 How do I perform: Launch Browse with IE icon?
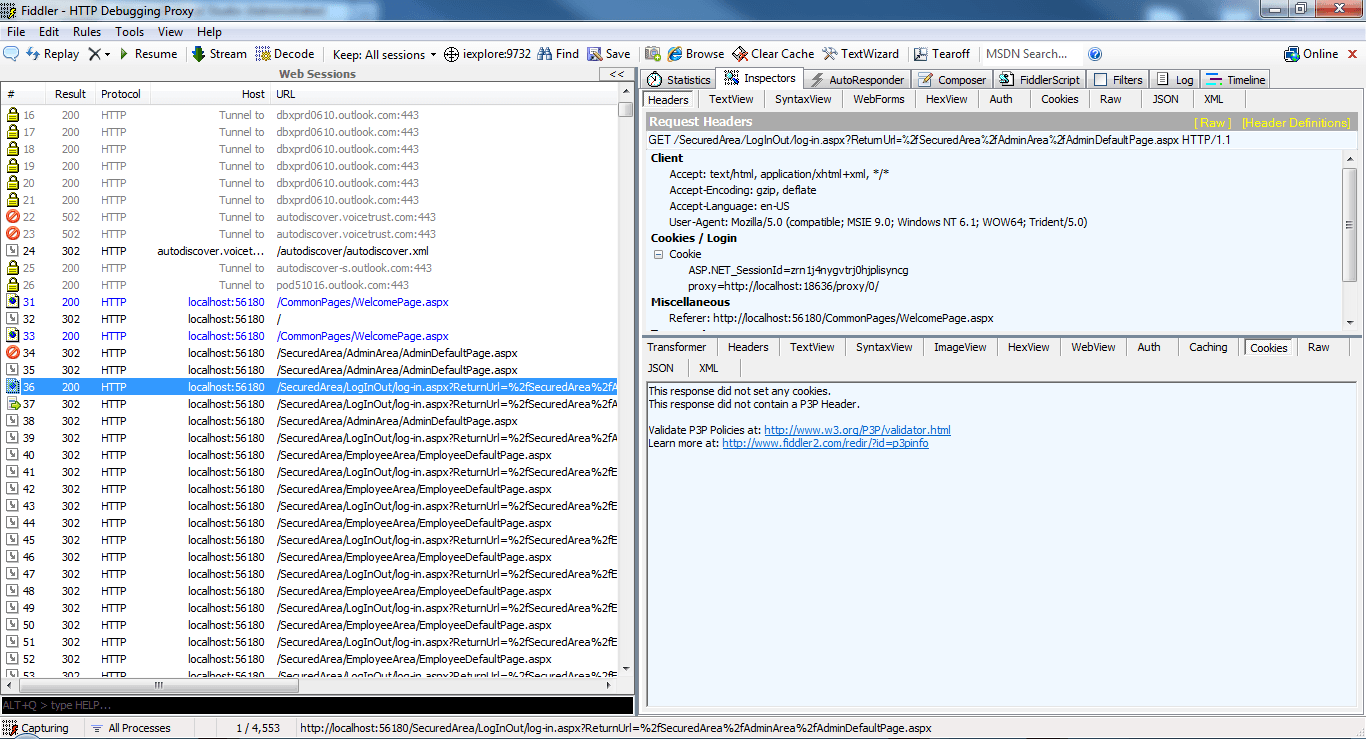point(695,54)
